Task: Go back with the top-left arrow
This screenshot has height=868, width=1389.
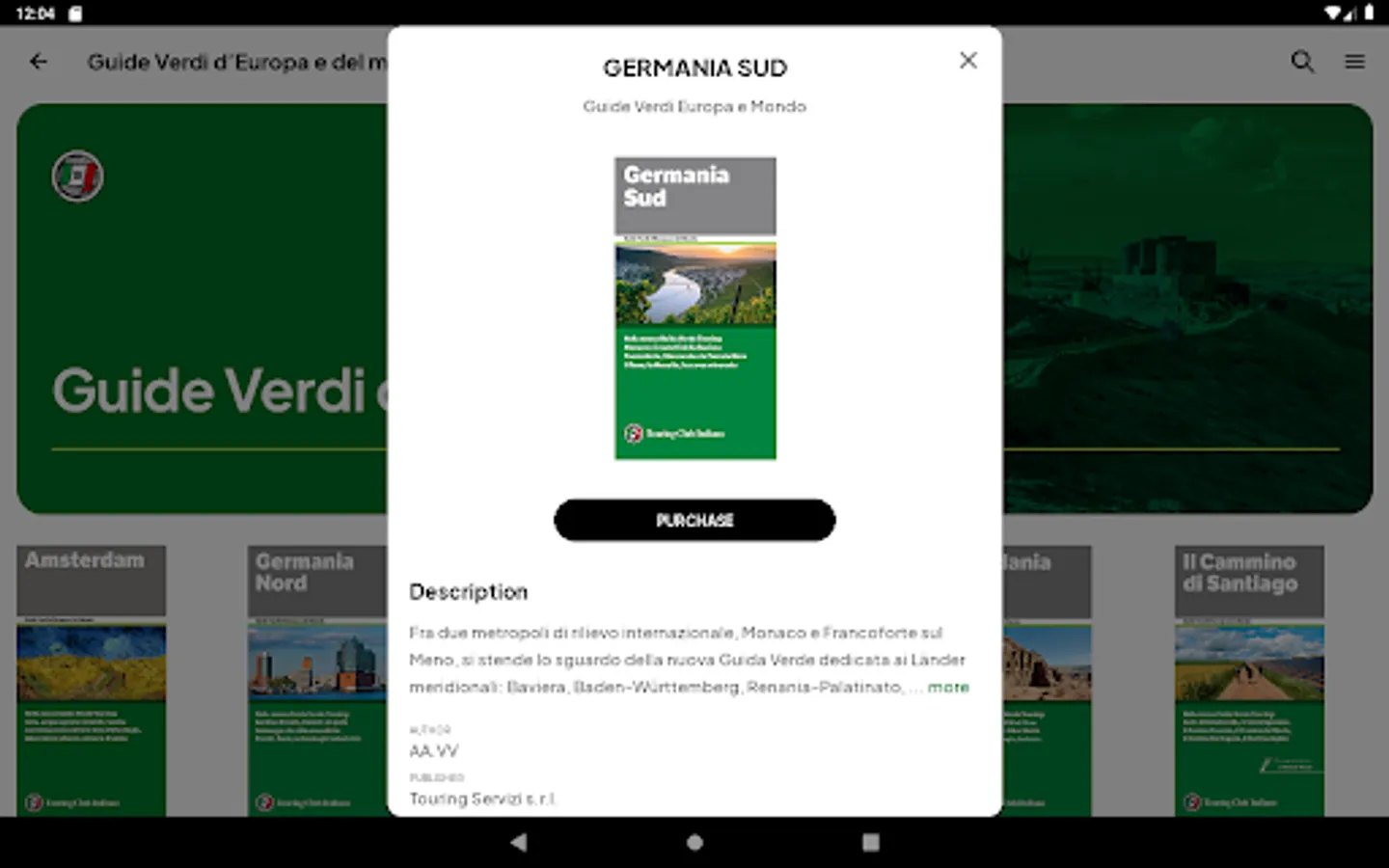Action: click(x=39, y=62)
